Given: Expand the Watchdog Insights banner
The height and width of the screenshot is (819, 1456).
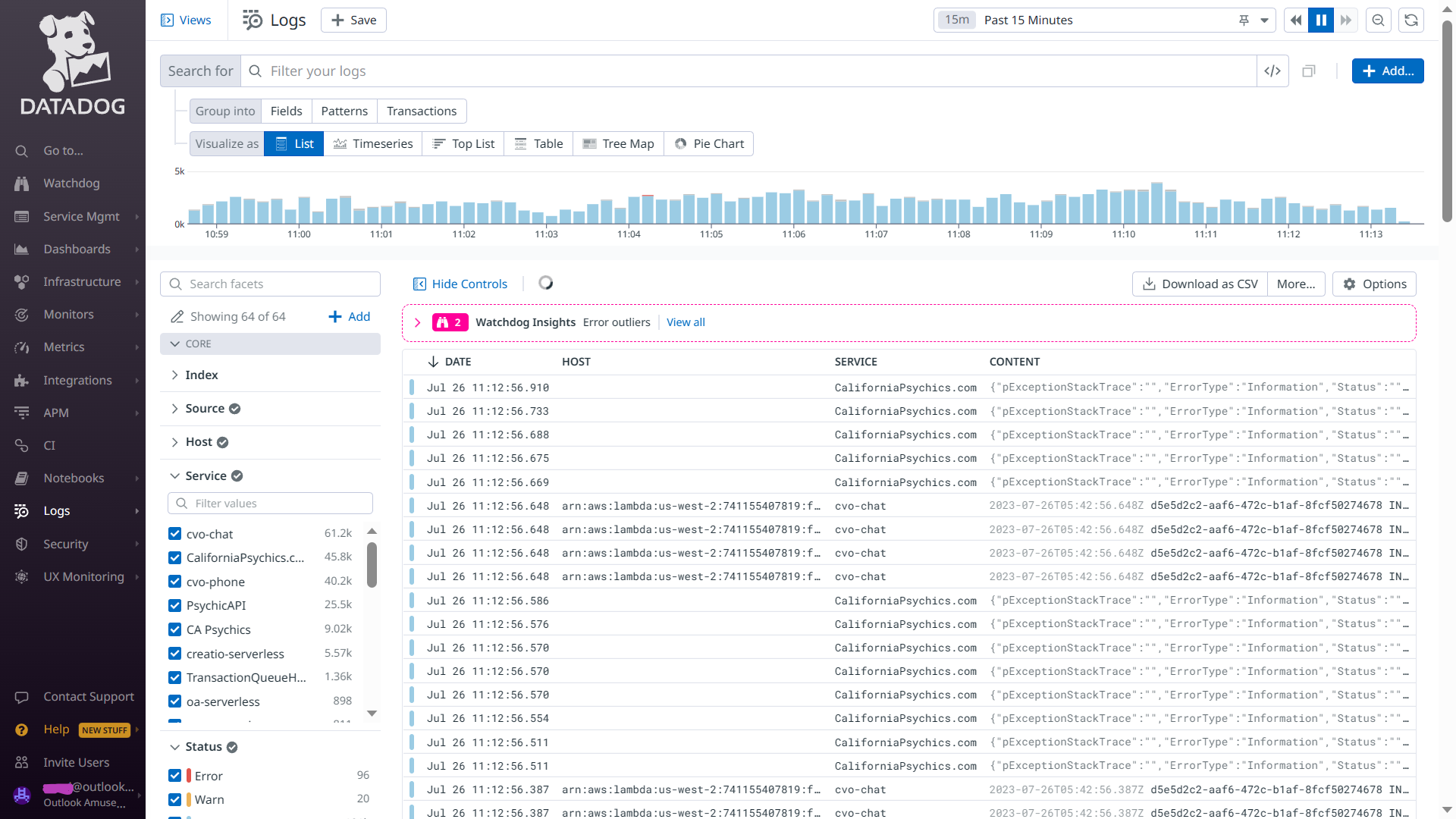Looking at the screenshot, I should coord(417,323).
